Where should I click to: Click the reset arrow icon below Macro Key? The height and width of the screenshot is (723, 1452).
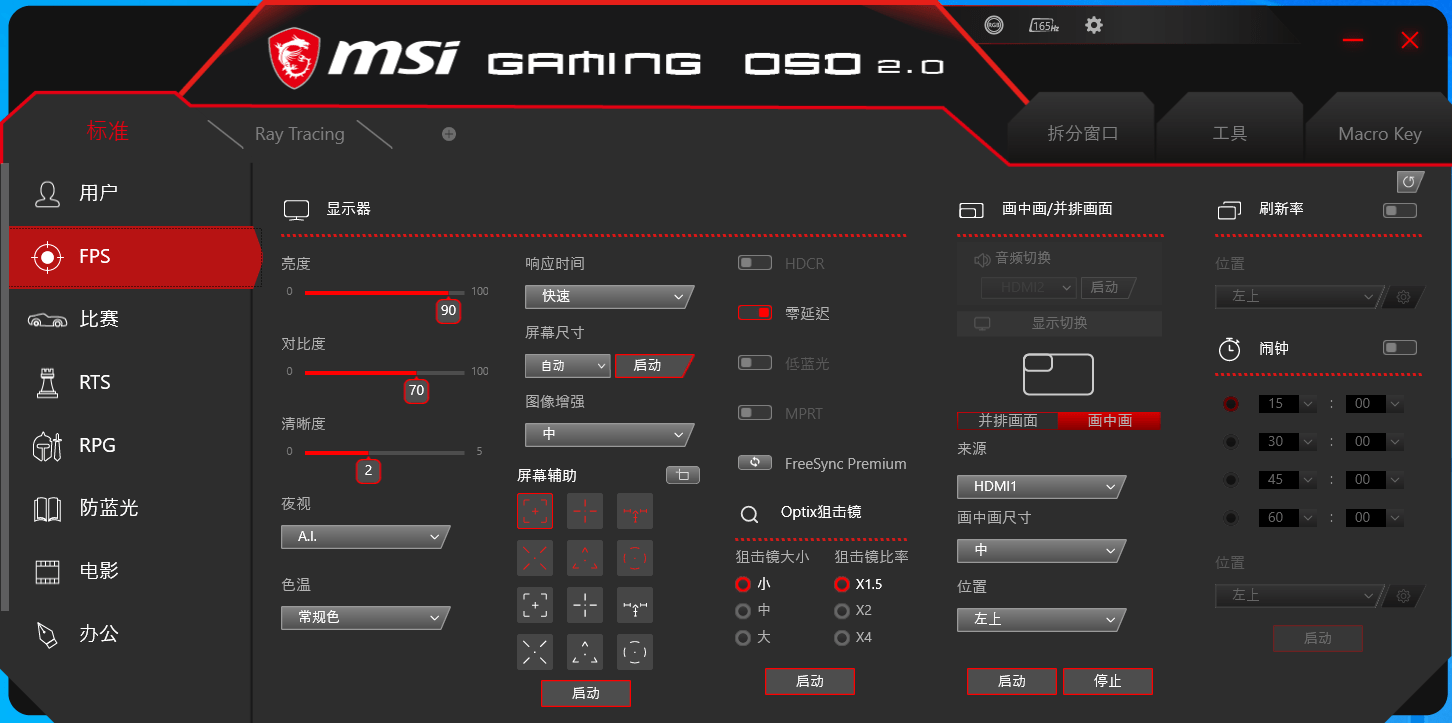tap(1410, 182)
